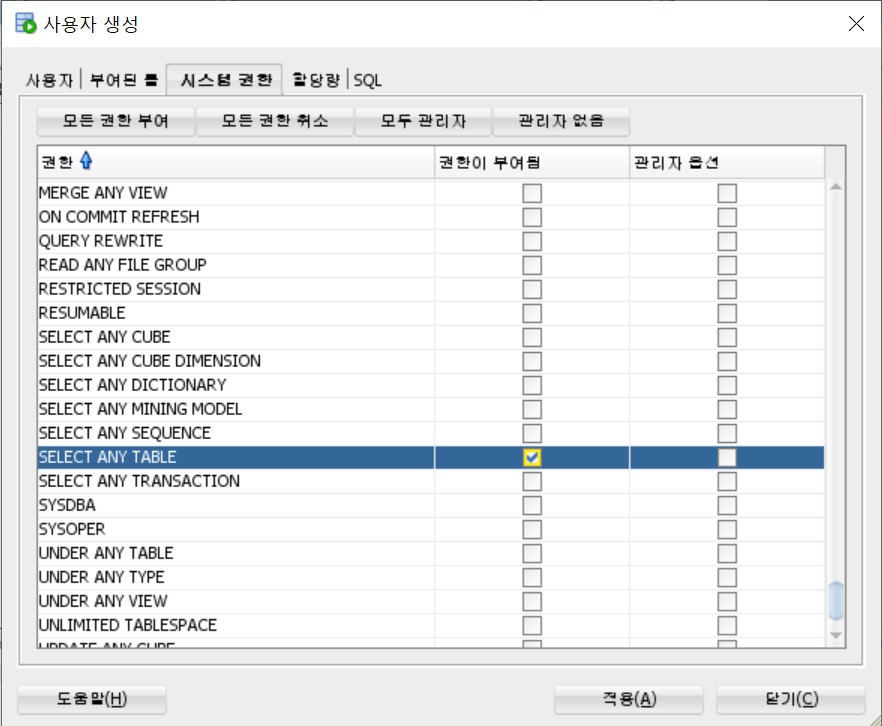The width and height of the screenshot is (882, 726).
Task: Enable admin option for SELECT ANY TABLE
Action: coord(727,457)
